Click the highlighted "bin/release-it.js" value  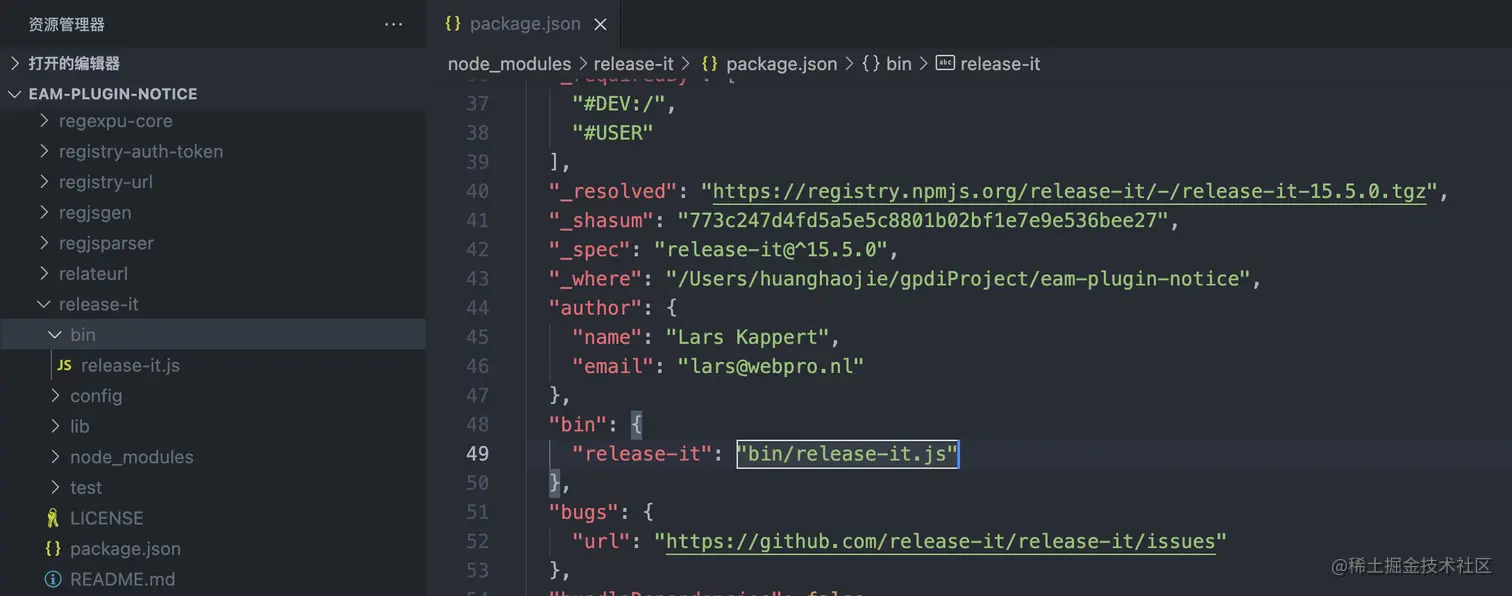[848, 454]
